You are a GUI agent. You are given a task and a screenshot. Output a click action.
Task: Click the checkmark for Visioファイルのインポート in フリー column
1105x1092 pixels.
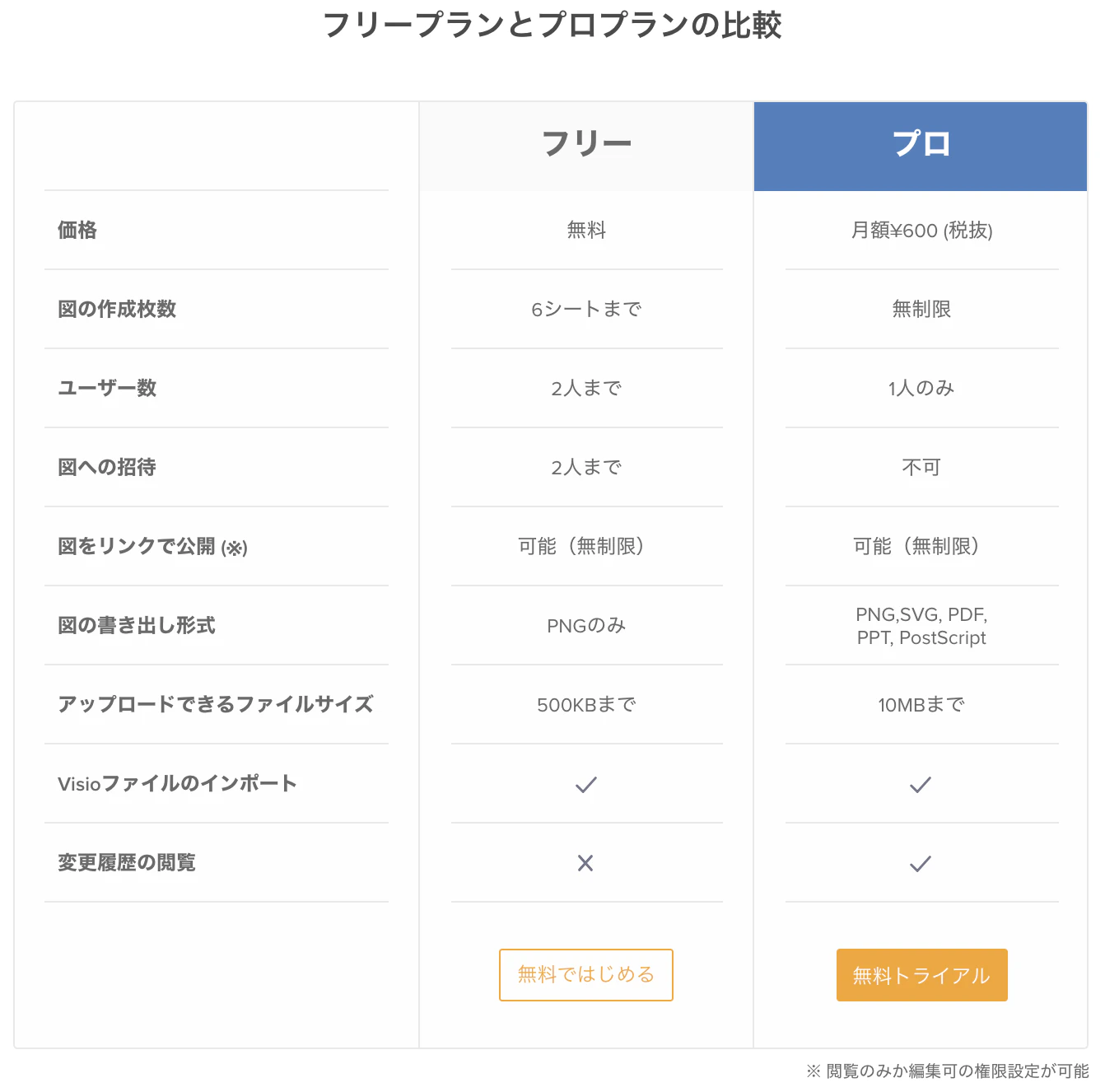point(585,784)
